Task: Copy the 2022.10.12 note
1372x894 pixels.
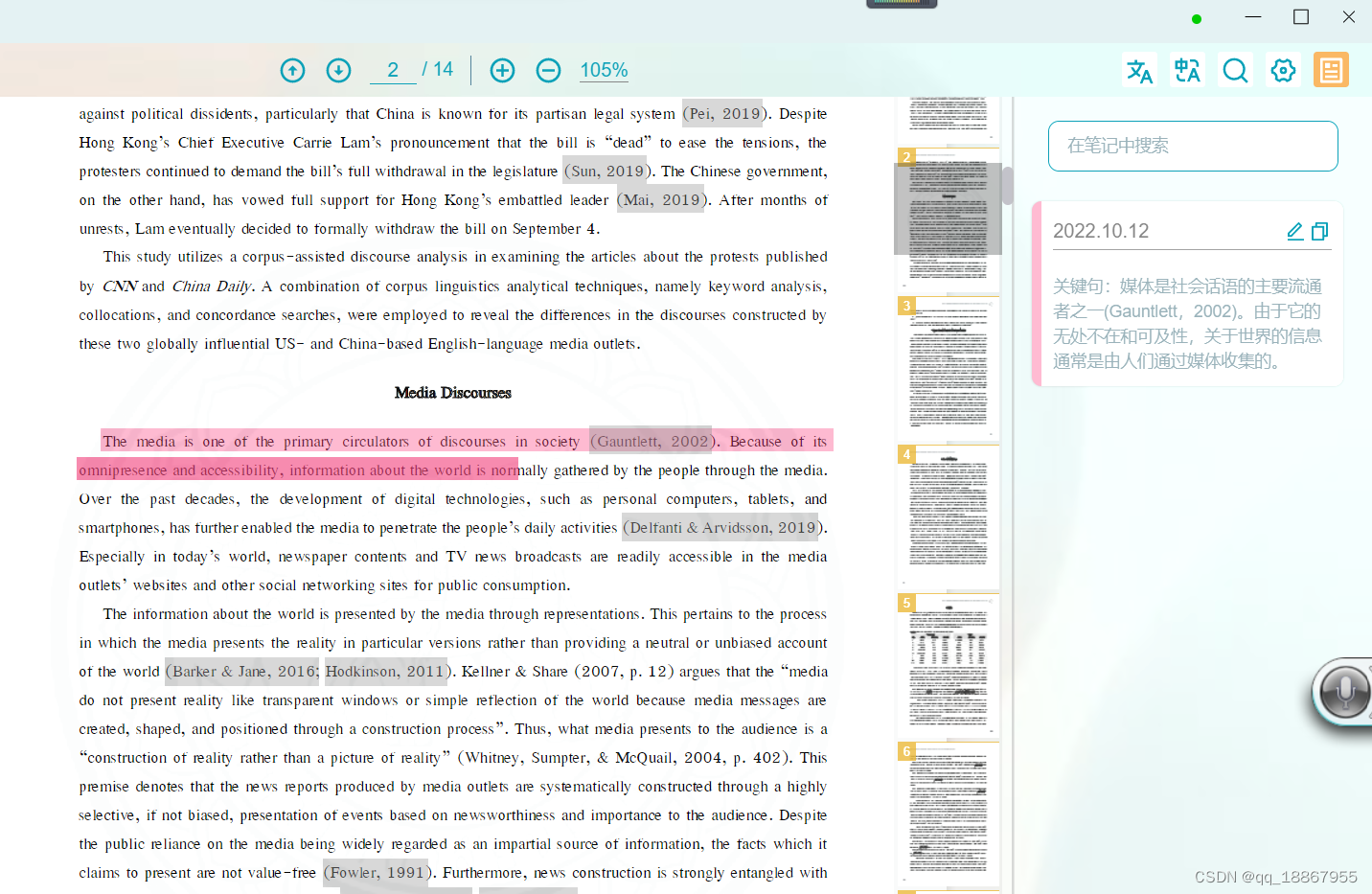Action: click(x=1319, y=231)
